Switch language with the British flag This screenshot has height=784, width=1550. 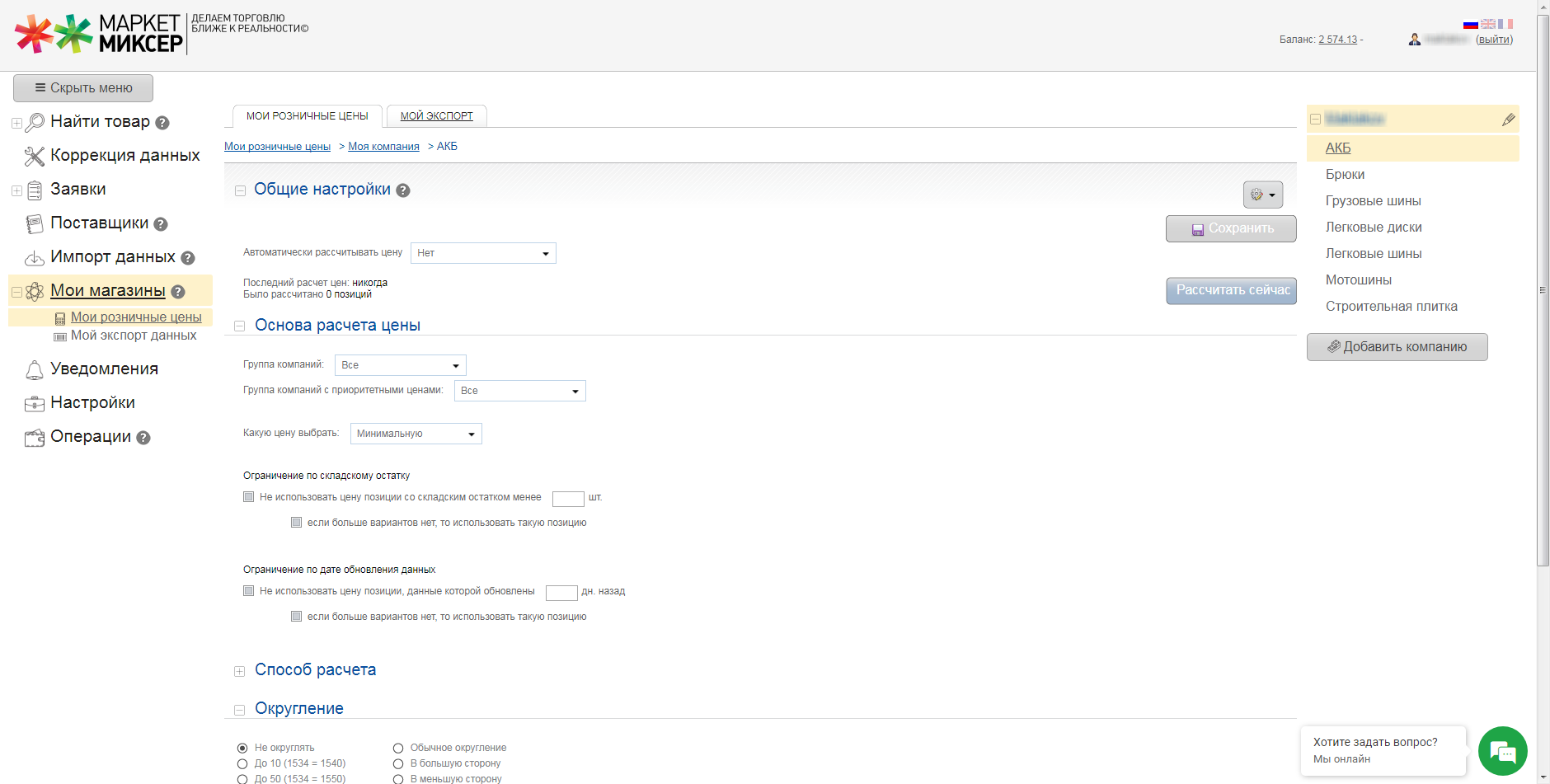[1488, 24]
